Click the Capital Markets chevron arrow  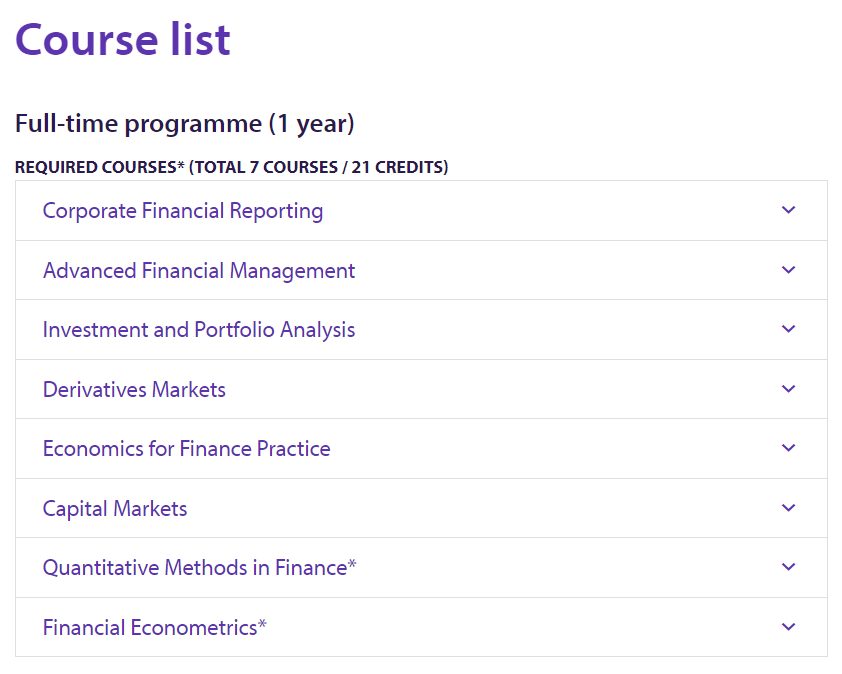[x=788, y=508]
